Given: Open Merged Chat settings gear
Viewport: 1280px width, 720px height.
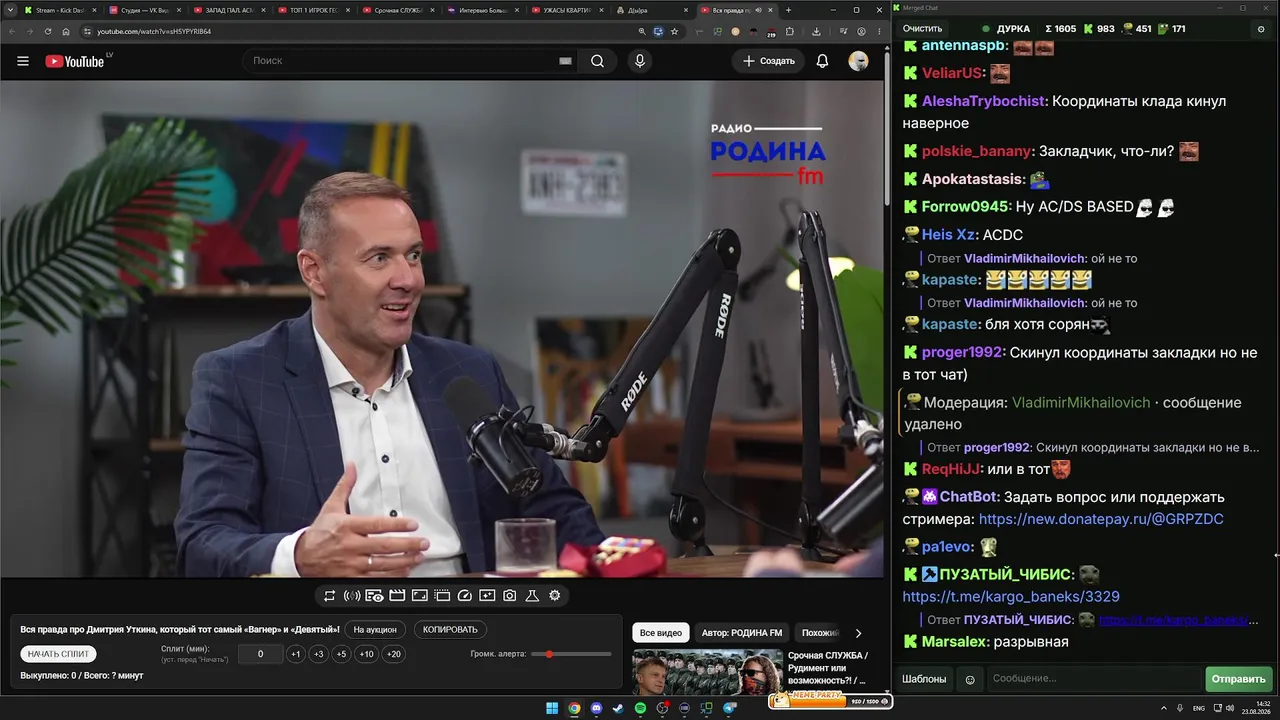Looking at the screenshot, I should pyautogui.click(x=1260, y=29).
